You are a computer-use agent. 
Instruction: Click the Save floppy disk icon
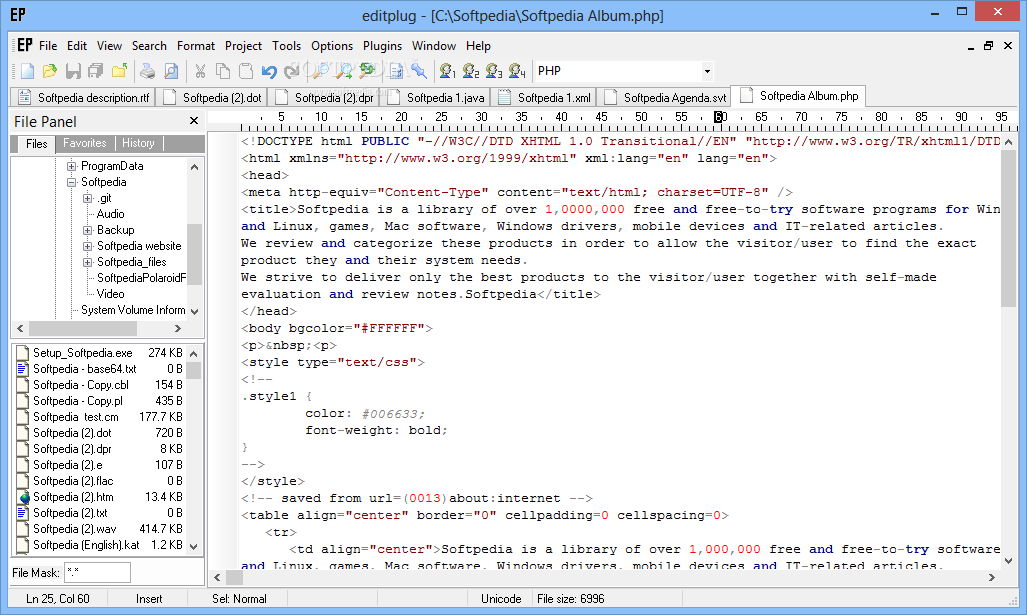pos(73,71)
